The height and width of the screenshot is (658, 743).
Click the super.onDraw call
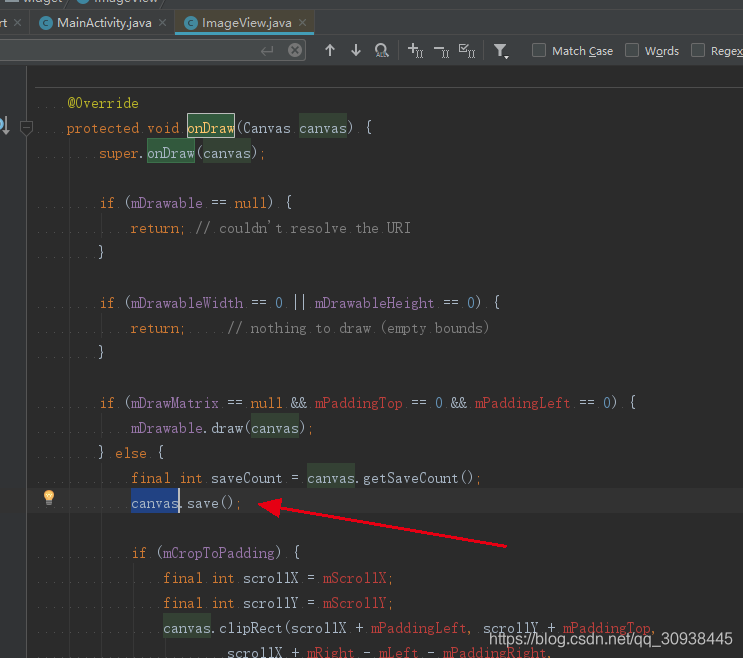[171, 153]
